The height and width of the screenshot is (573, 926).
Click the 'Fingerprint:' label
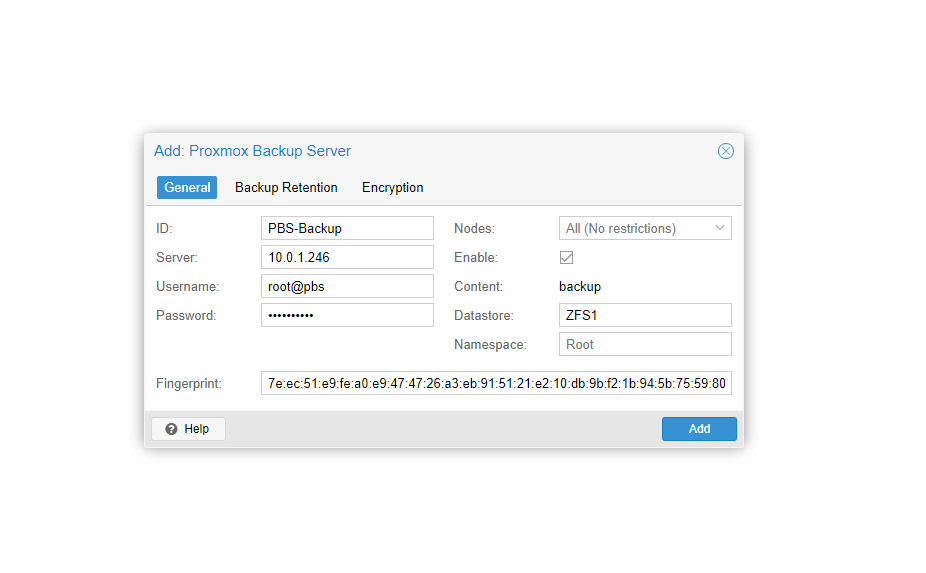[188, 384]
